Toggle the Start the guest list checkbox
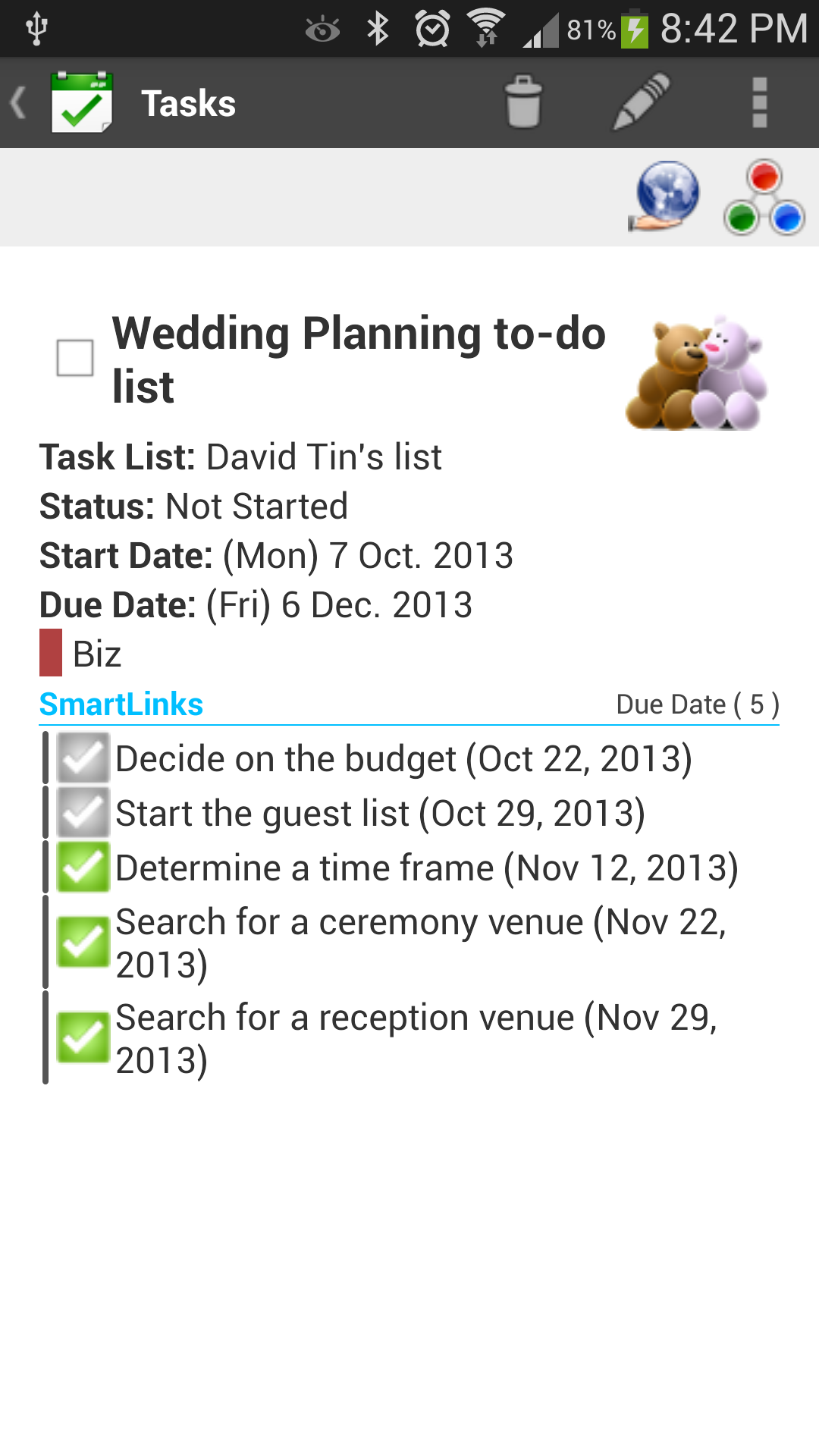 point(83,812)
